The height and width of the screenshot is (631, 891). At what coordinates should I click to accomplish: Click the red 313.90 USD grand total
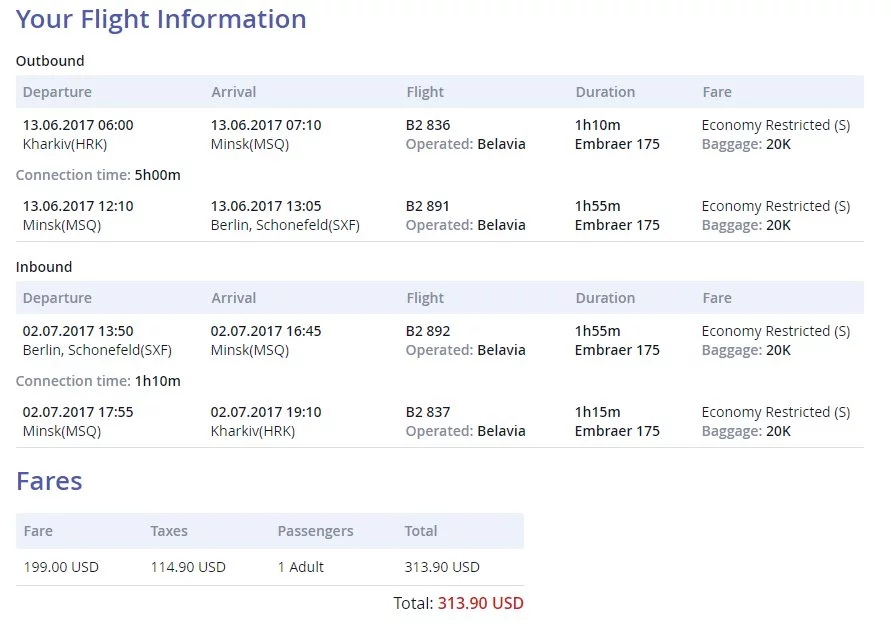coord(480,603)
